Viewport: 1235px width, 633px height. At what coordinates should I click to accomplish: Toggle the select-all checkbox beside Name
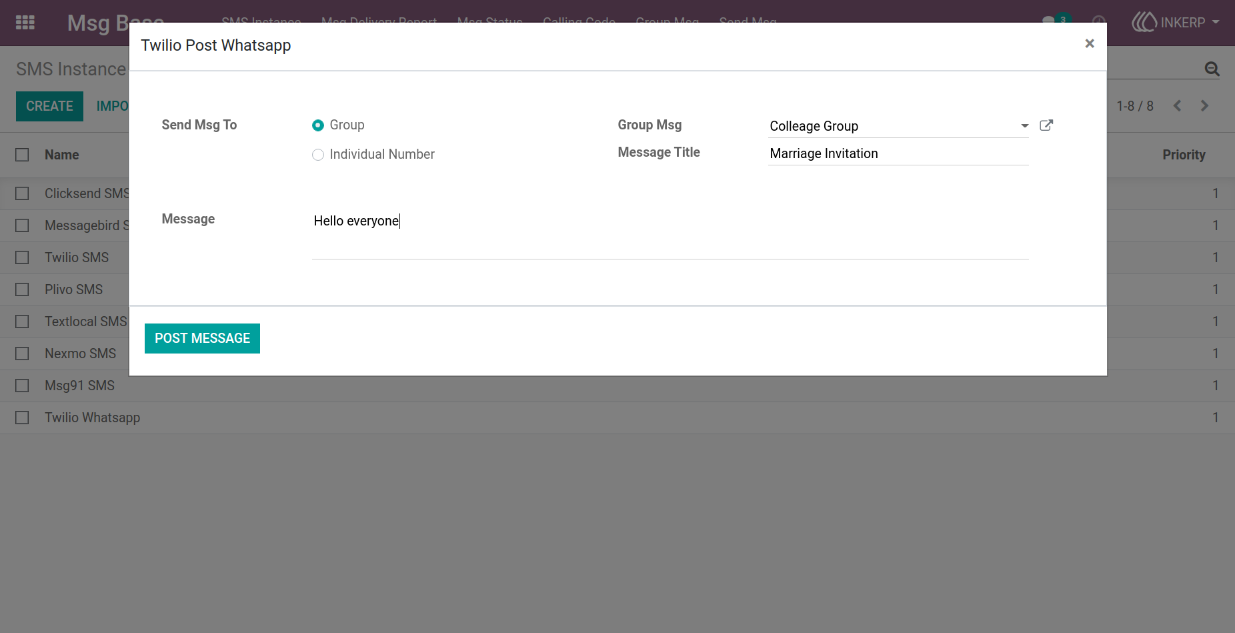22,155
